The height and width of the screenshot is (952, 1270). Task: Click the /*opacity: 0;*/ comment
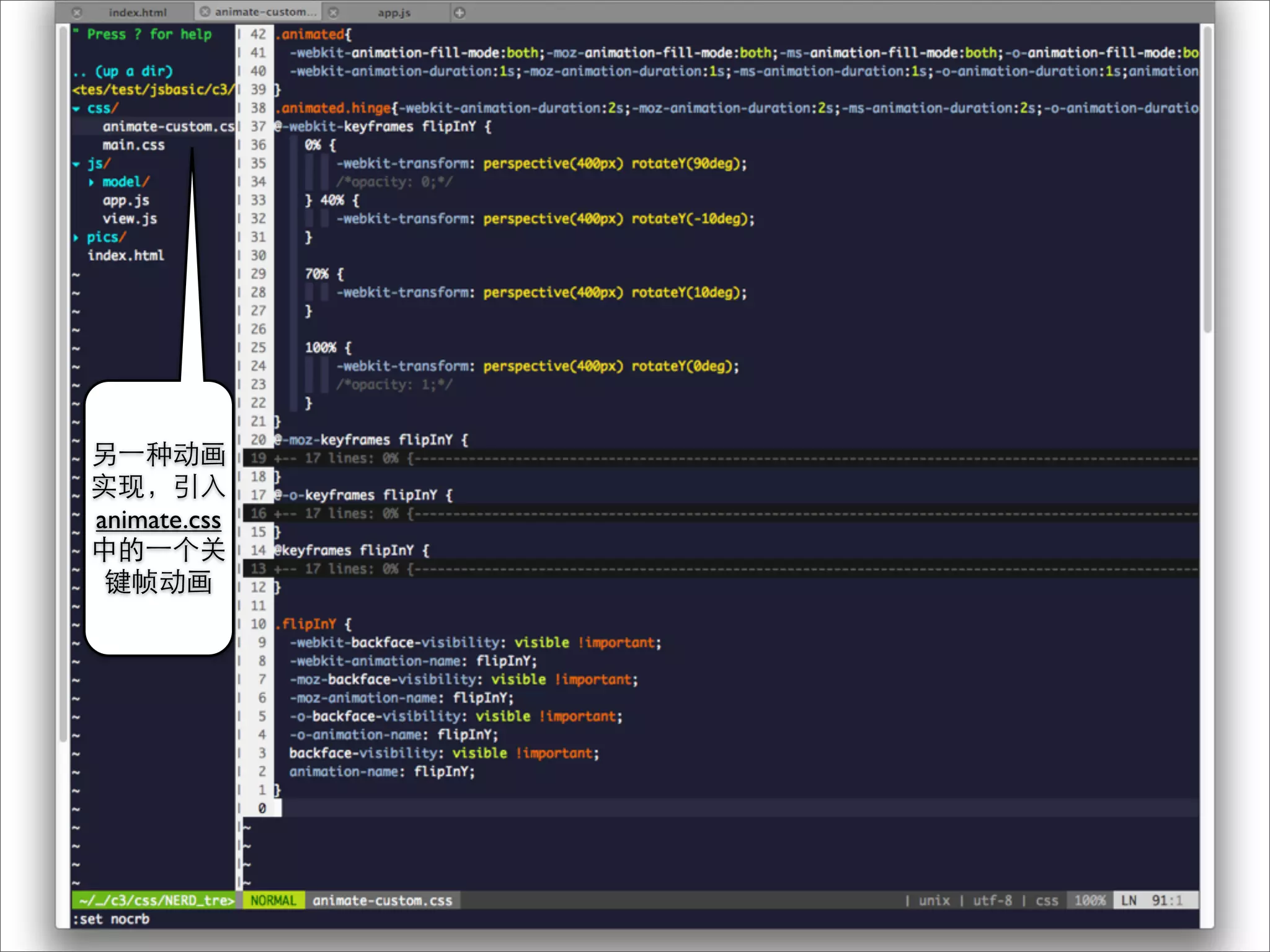click(x=394, y=182)
